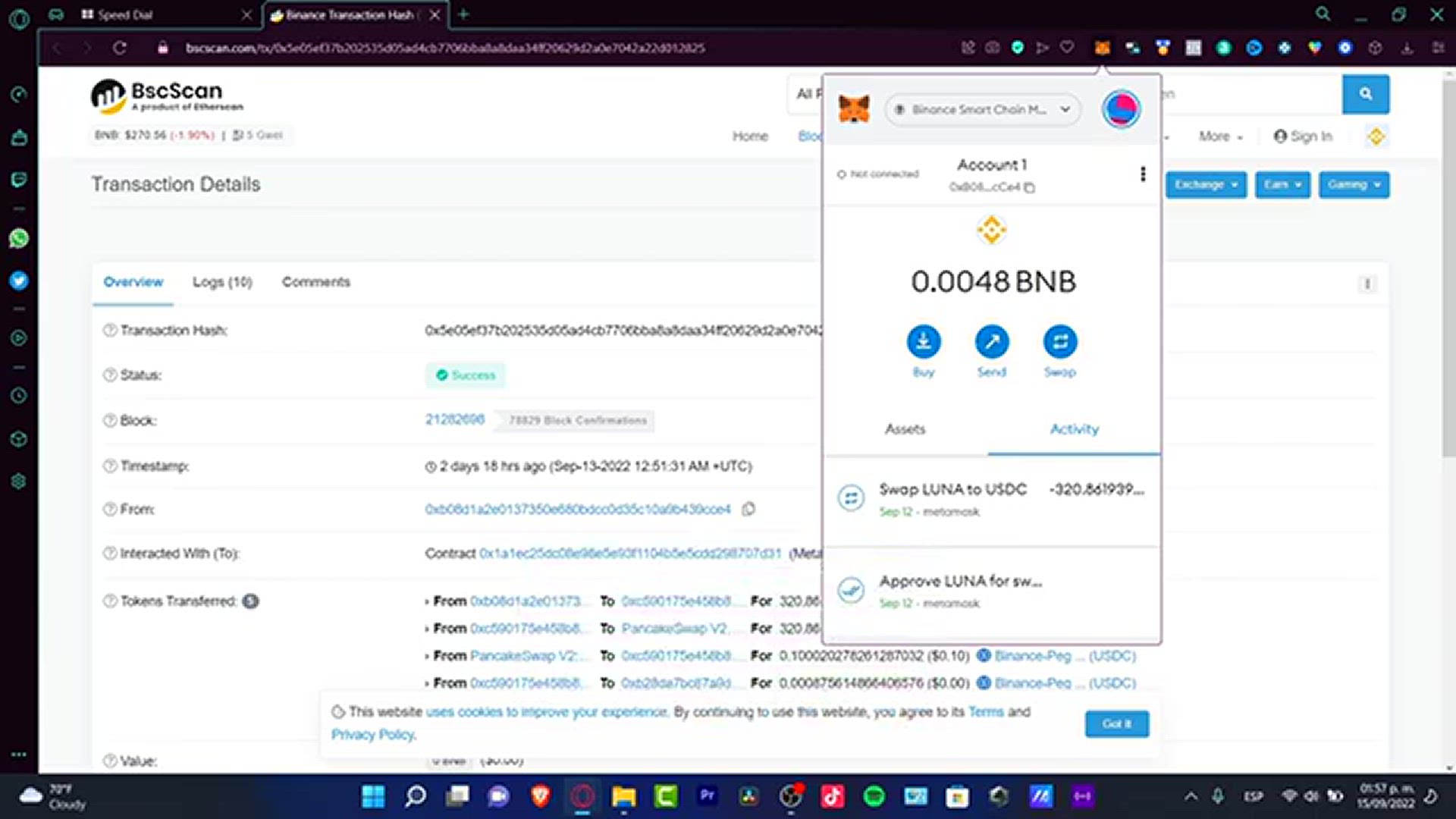
Task: Open the Interacted With contract address
Action: [x=629, y=554]
